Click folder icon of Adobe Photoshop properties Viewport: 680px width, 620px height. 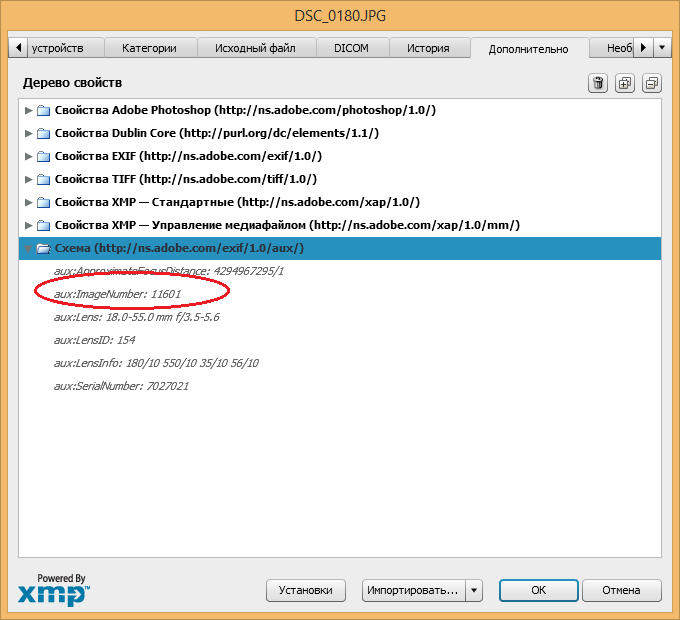click(x=43, y=111)
